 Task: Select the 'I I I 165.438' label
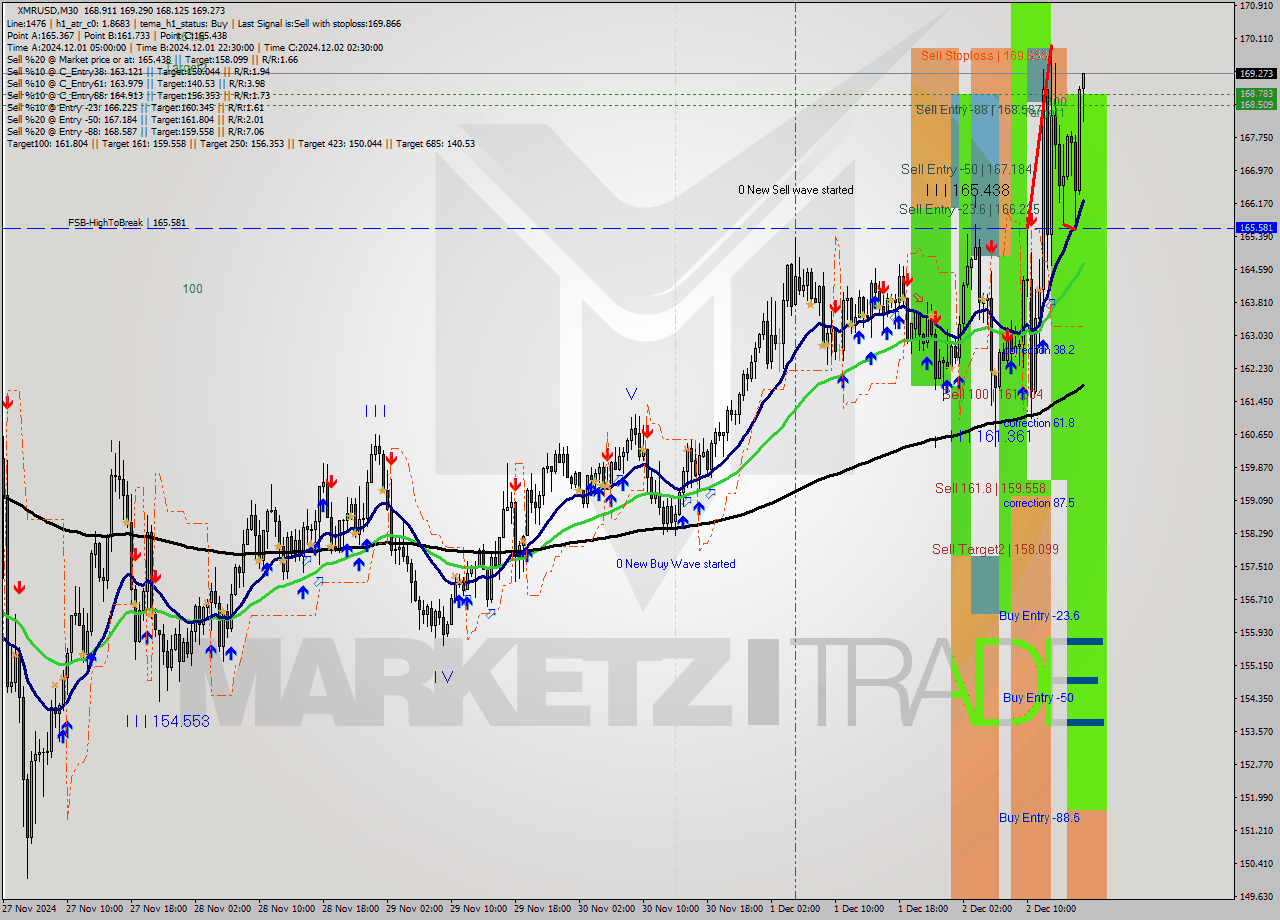point(967,189)
